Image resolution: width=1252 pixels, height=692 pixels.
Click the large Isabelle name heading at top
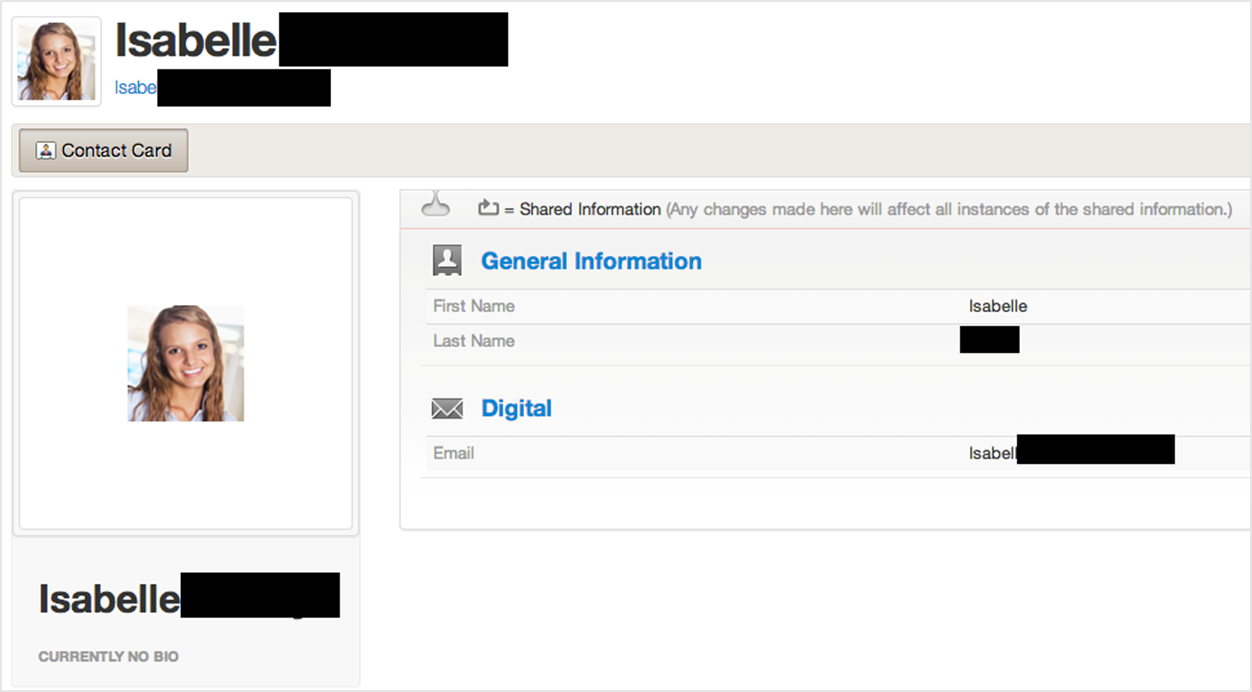(196, 41)
